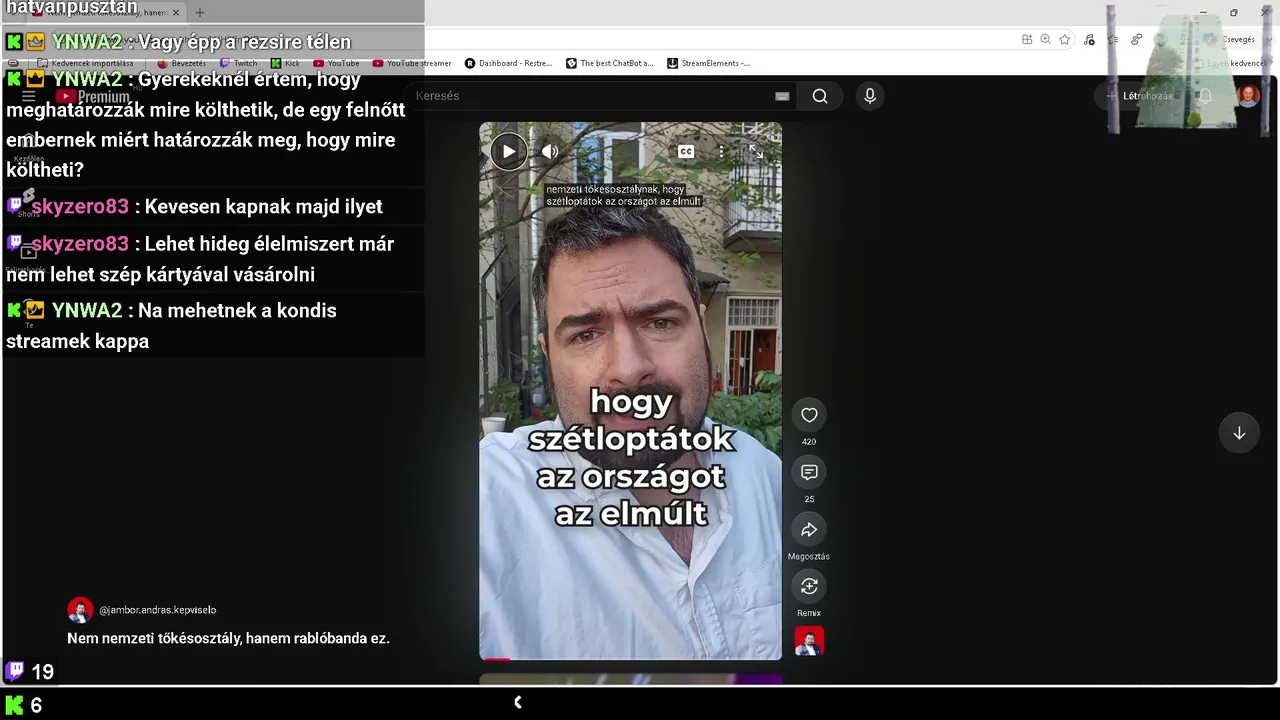
Task: Open the favorites list icon
Action: (1113, 39)
